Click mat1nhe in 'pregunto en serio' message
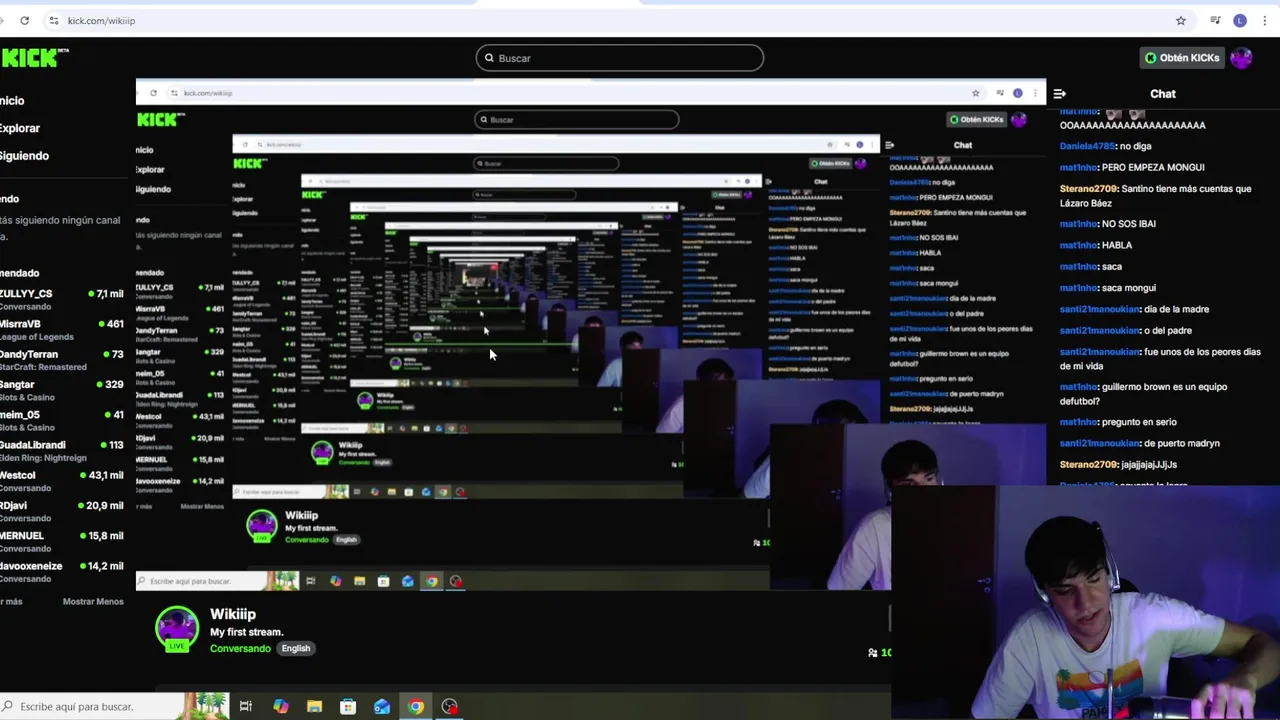The width and height of the screenshot is (1280, 720). [x=1079, y=422]
